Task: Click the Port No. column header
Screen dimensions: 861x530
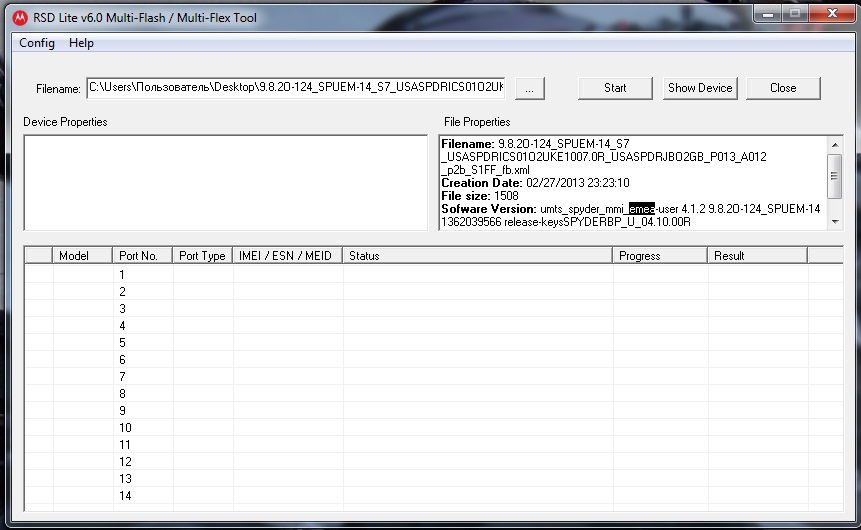Action: click(142, 255)
